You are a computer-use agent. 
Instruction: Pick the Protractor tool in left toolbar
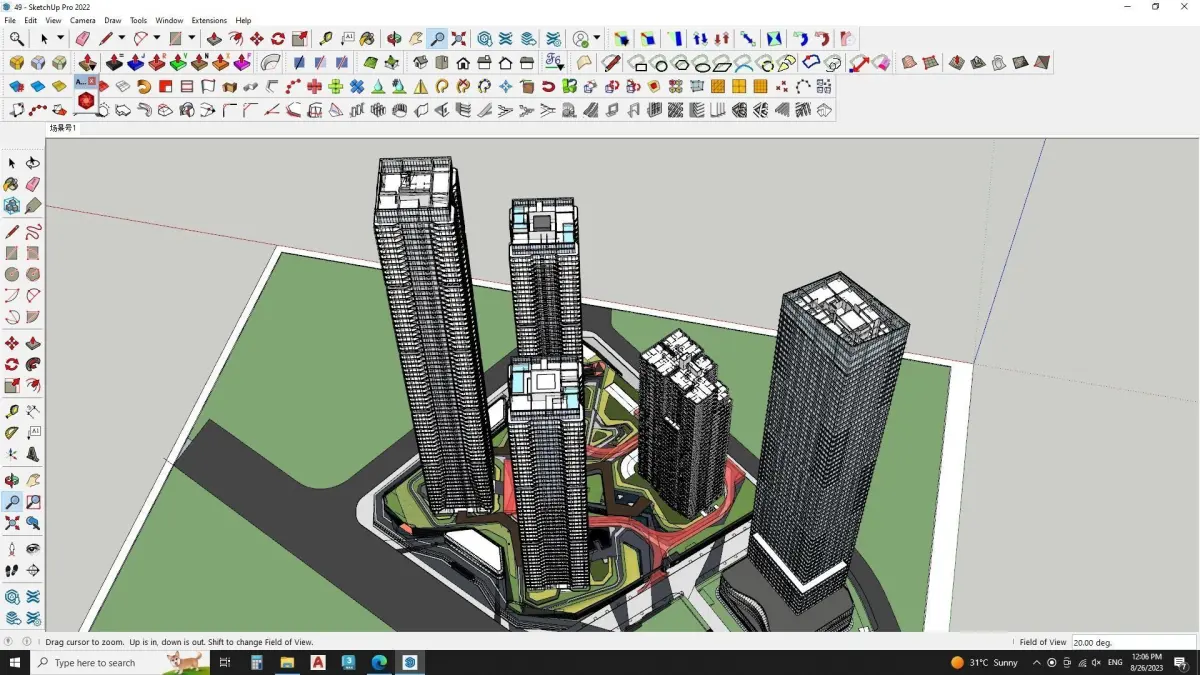pos(12,433)
